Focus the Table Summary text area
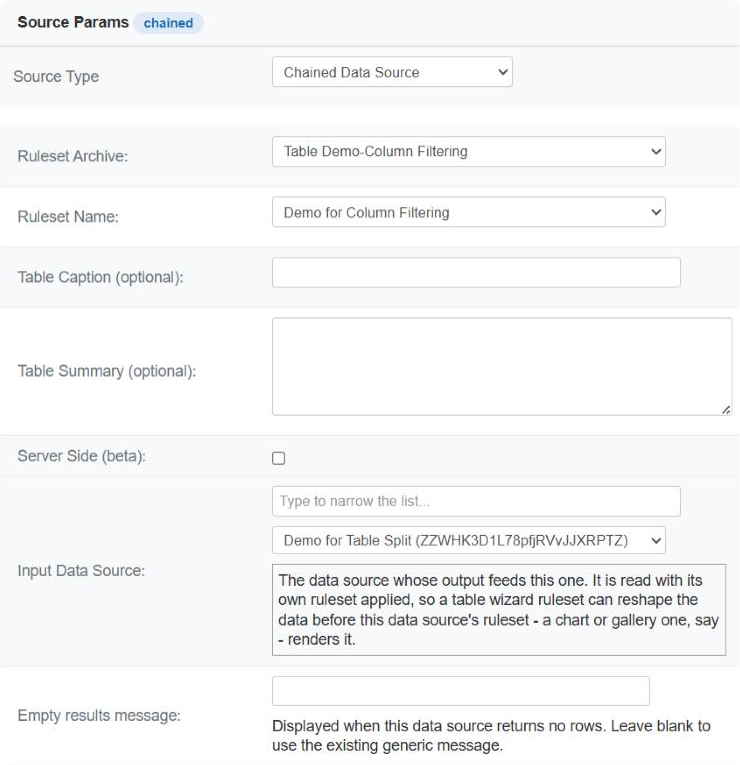The width and height of the screenshot is (740, 765). click(502, 367)
